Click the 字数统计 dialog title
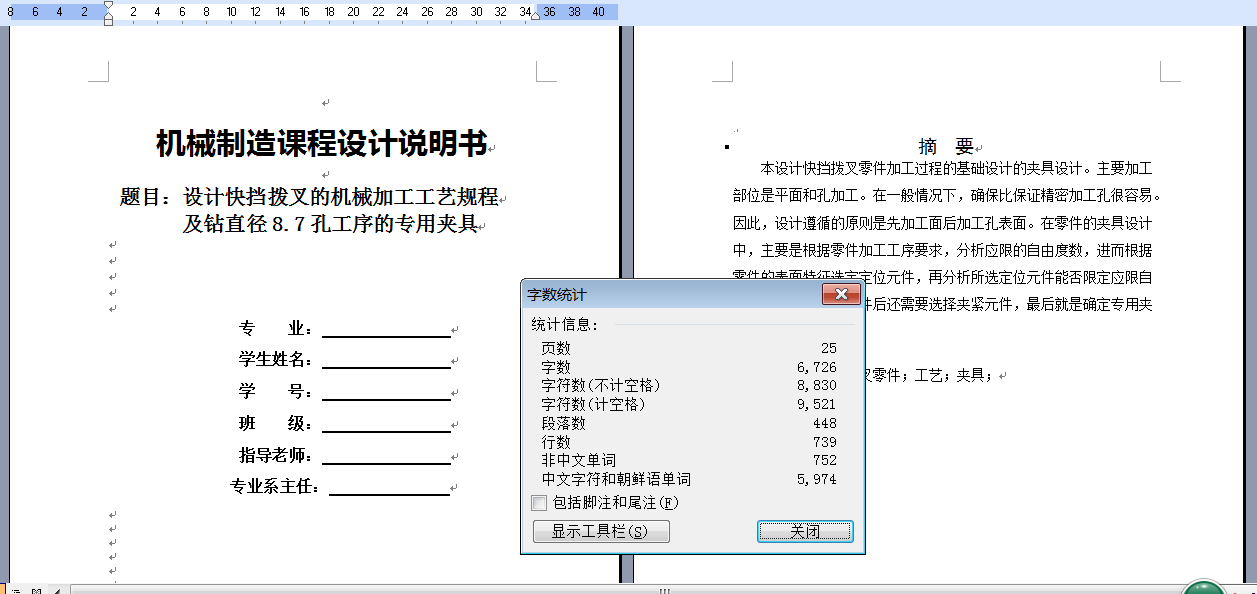The width and height of the screenshot is (1257, 594). point(557,295)
